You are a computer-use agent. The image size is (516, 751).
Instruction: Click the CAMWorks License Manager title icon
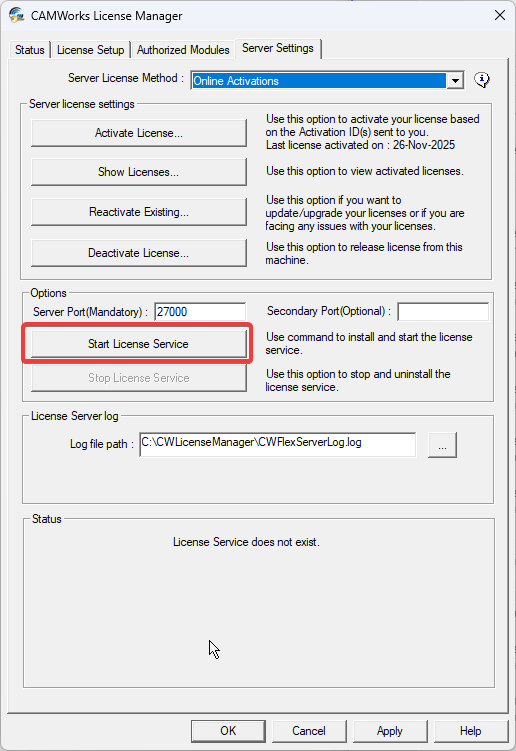[x=16, y=15]
